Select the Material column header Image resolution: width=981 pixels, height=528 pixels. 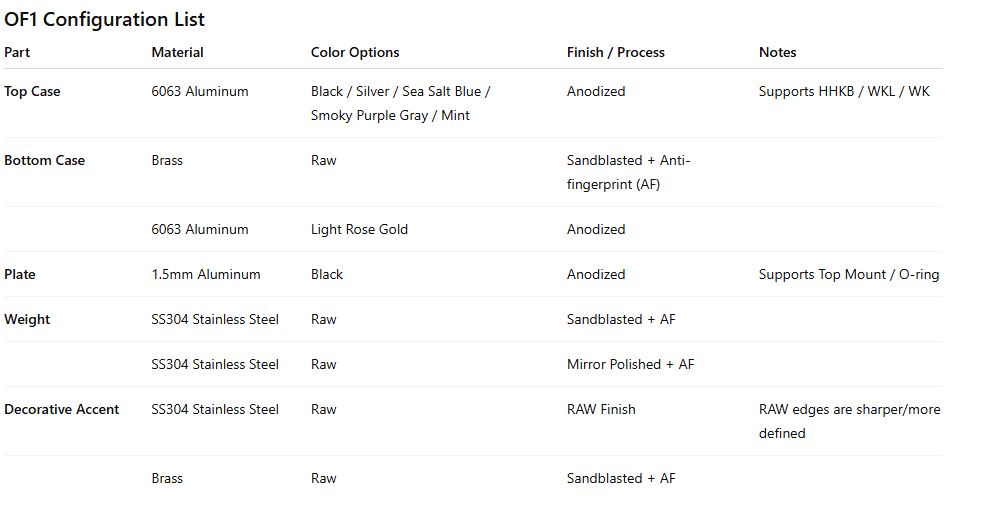click(177, 52)
